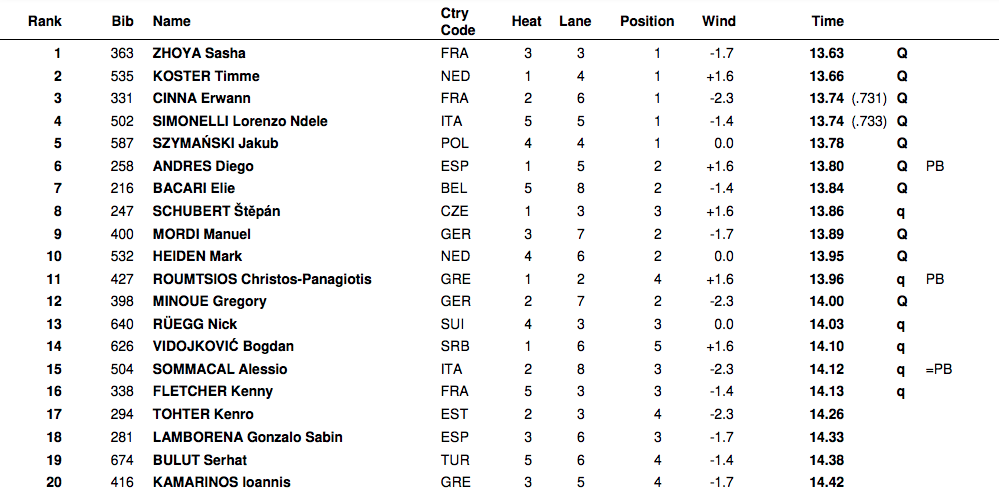The height and width of the screenshot is (495, 999).
Task: Click ROUMTSIOS Christos-Panagiotis name
Action: [261, 279]
